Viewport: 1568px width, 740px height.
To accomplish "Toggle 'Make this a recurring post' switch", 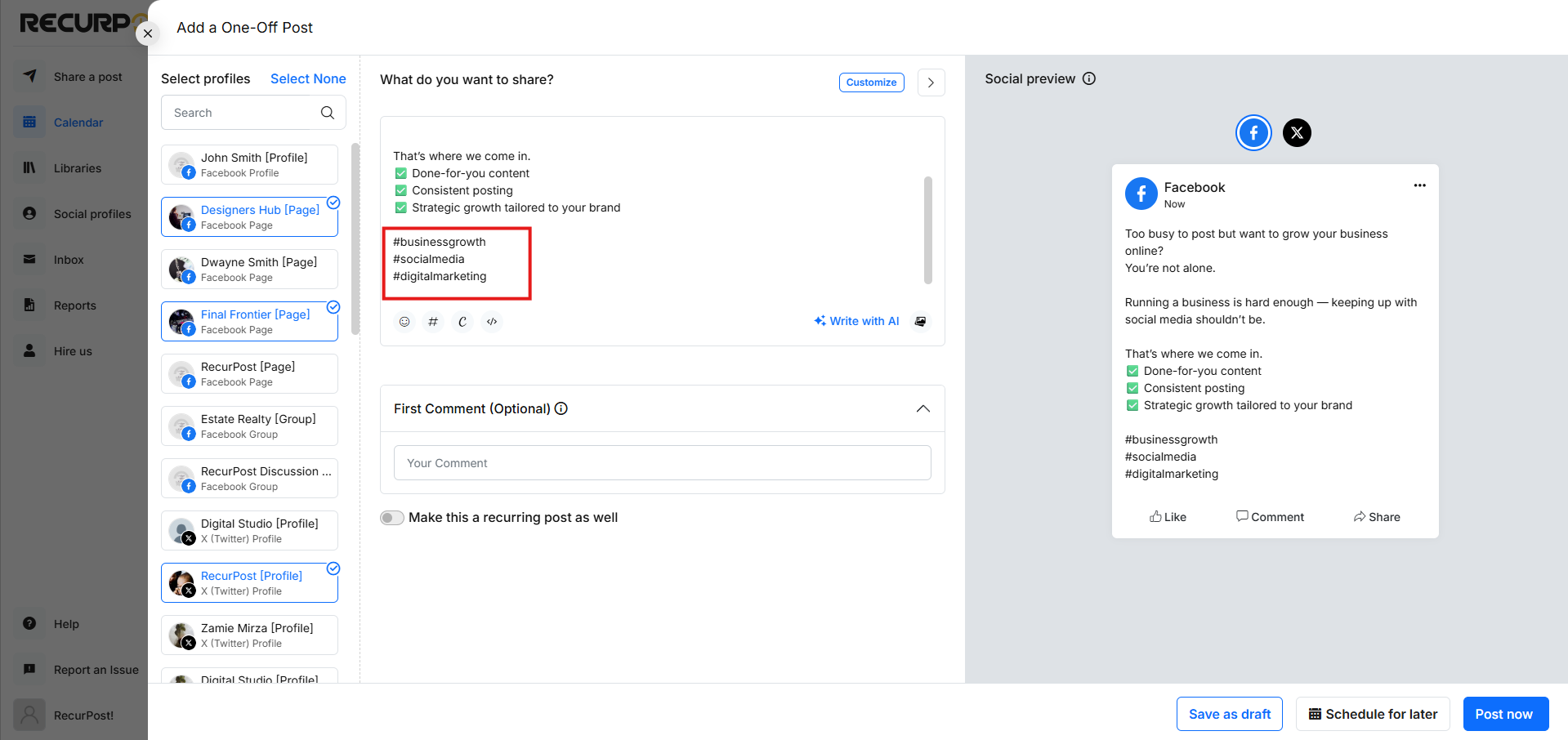I will point(392,518).
